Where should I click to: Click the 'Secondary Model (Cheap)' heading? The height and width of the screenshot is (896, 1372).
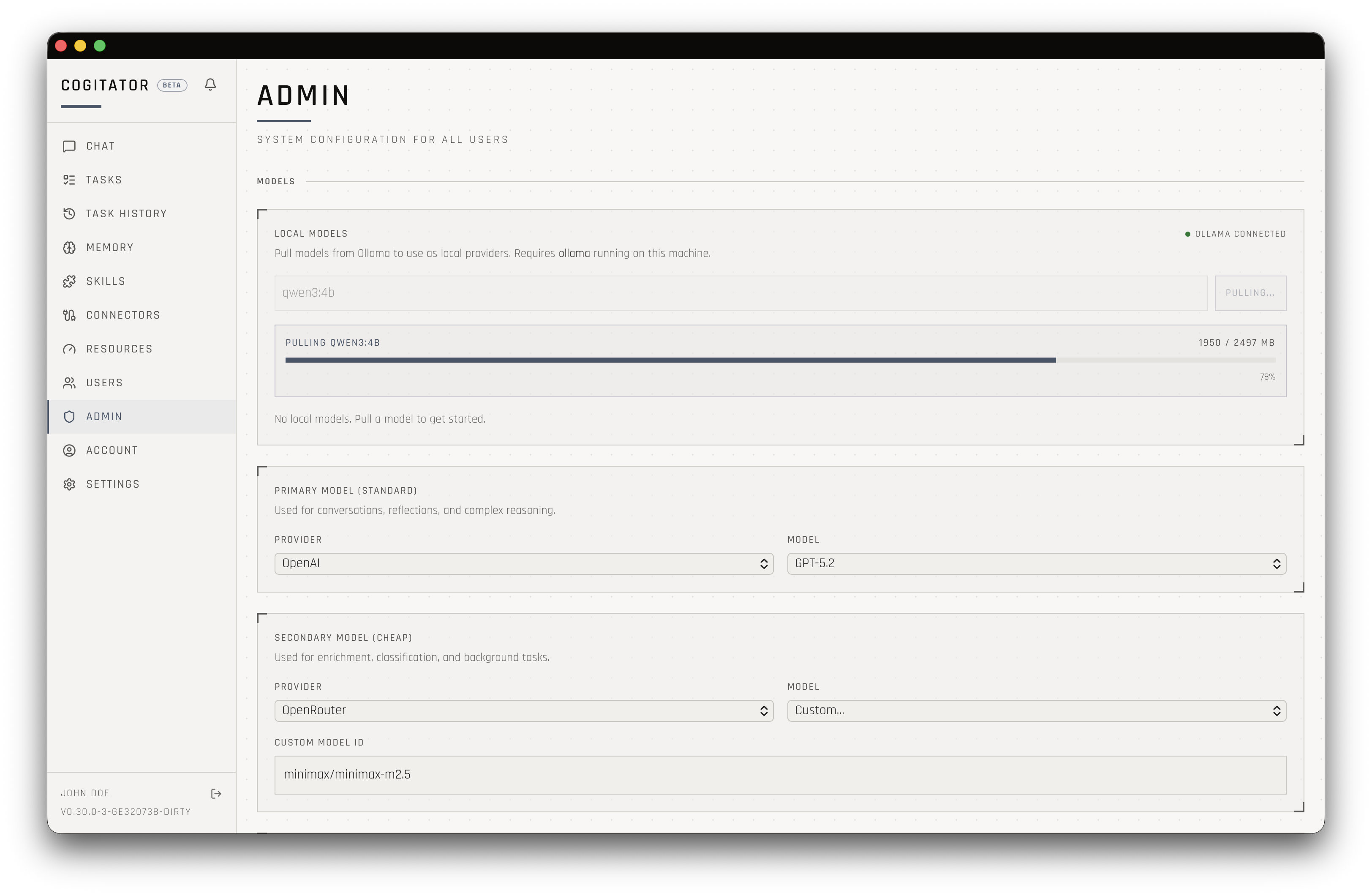click(x=343, y=637)
